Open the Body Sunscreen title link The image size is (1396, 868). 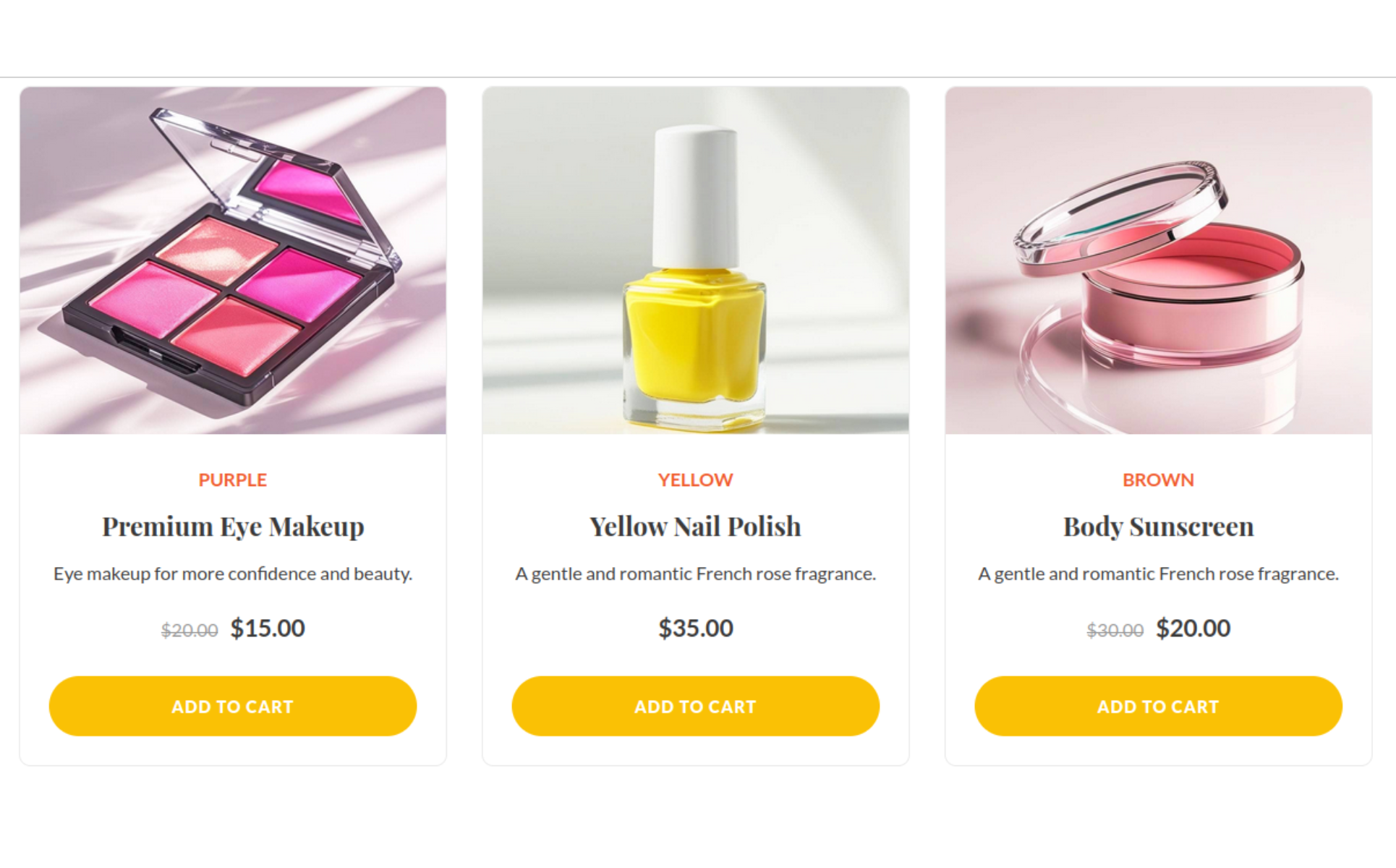pos(1159,527)
